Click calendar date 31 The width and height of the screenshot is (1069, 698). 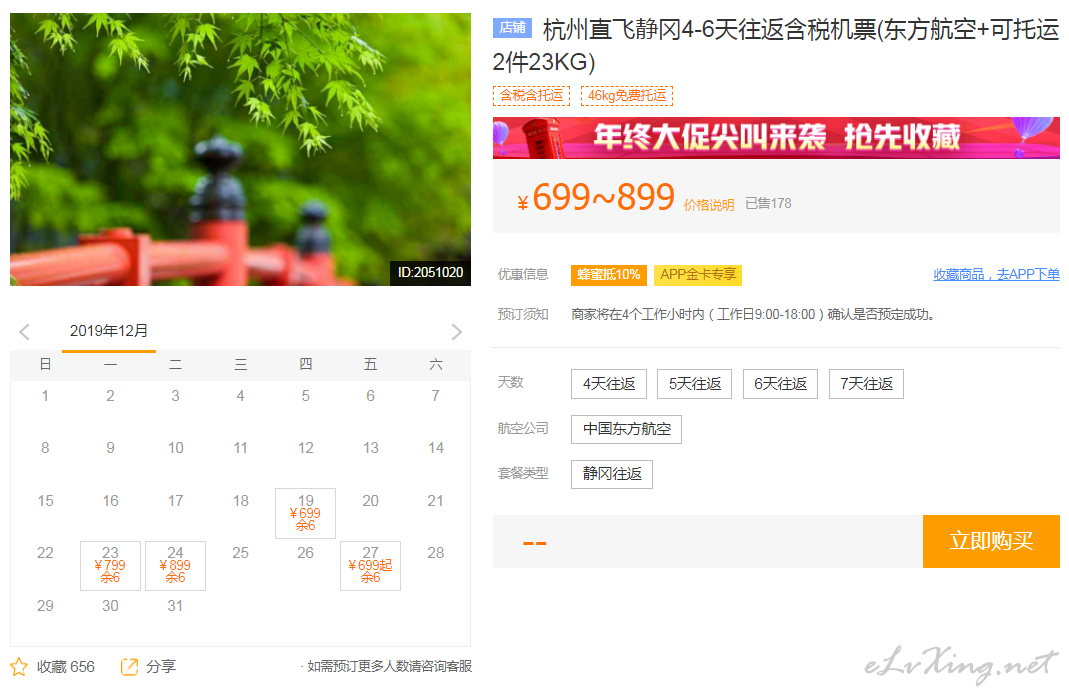point(175,606)
